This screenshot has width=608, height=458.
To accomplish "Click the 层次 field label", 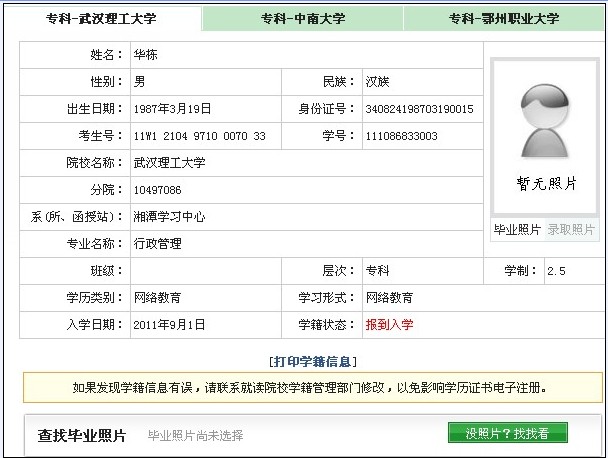I will tap(338, 271).
